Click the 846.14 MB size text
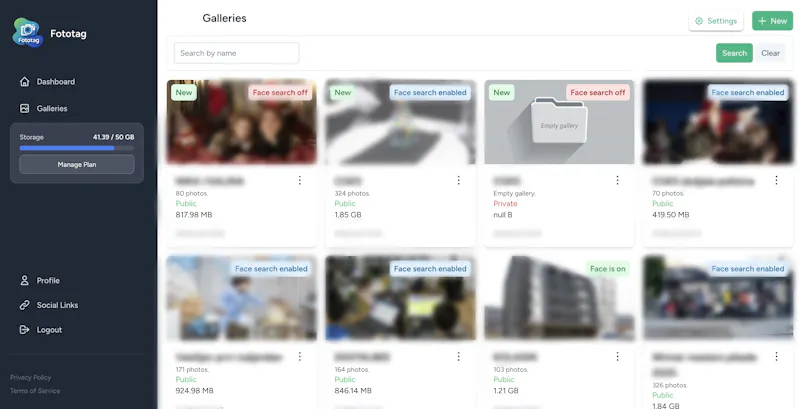Screen dimensions: 800x409 tap(353, 391)
